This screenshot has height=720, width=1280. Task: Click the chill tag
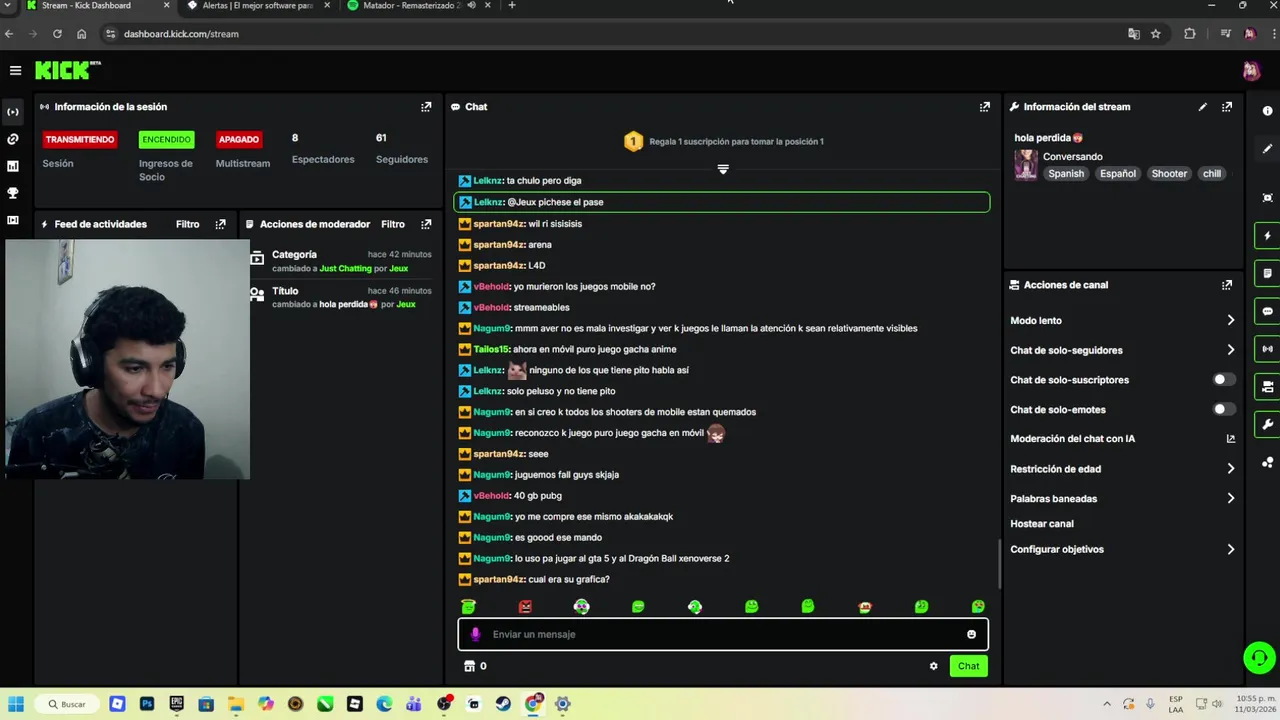pyautogui.click(x=1212, y=173)
